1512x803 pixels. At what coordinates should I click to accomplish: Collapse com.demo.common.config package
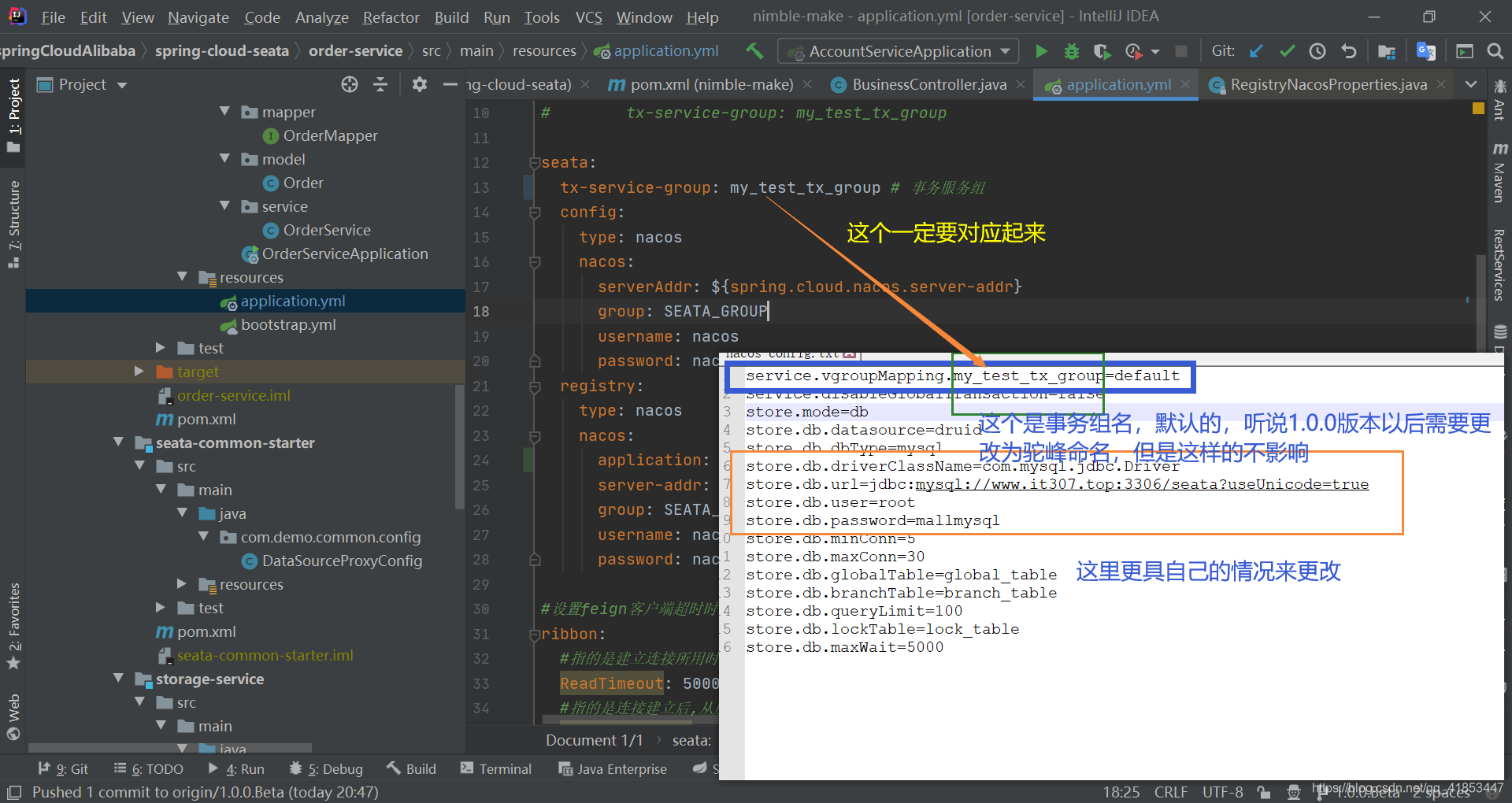pyautogui.click(x=203, y=537)
